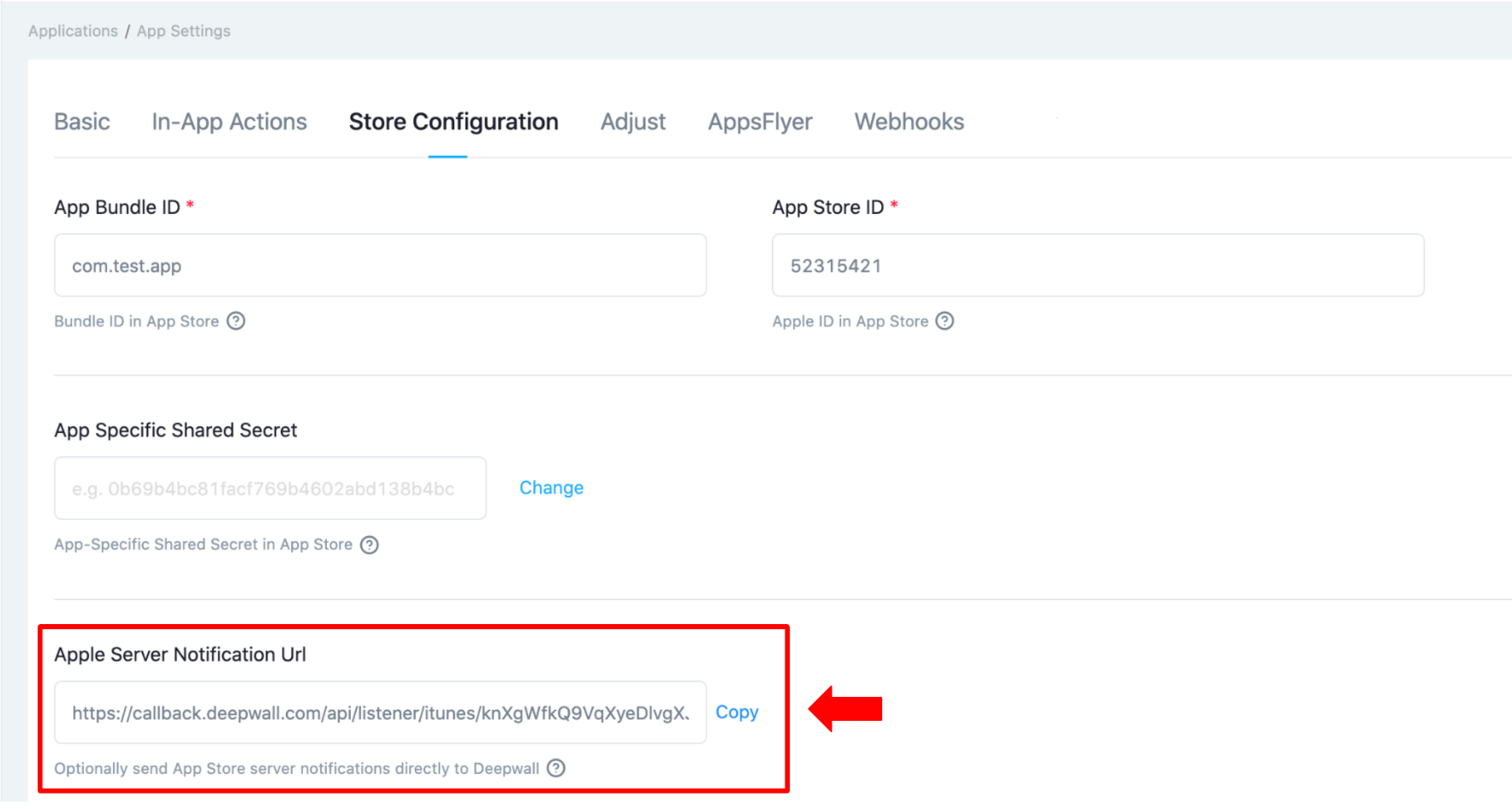Click the Apple Server Notification Url label

coord(180,654)
